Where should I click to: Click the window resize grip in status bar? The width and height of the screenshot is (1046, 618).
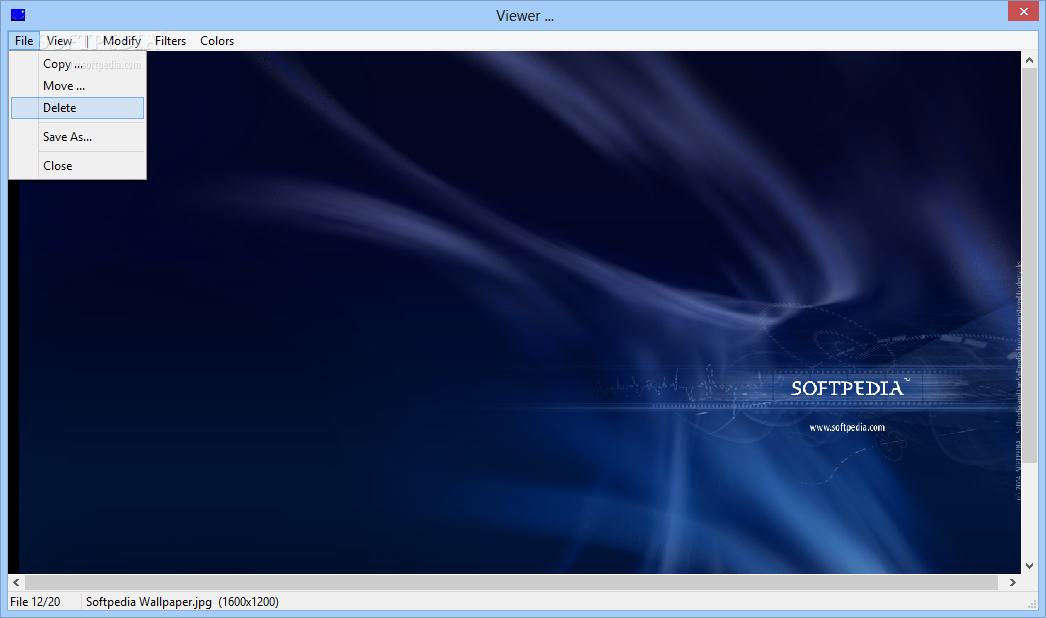tap(1031, 603)
